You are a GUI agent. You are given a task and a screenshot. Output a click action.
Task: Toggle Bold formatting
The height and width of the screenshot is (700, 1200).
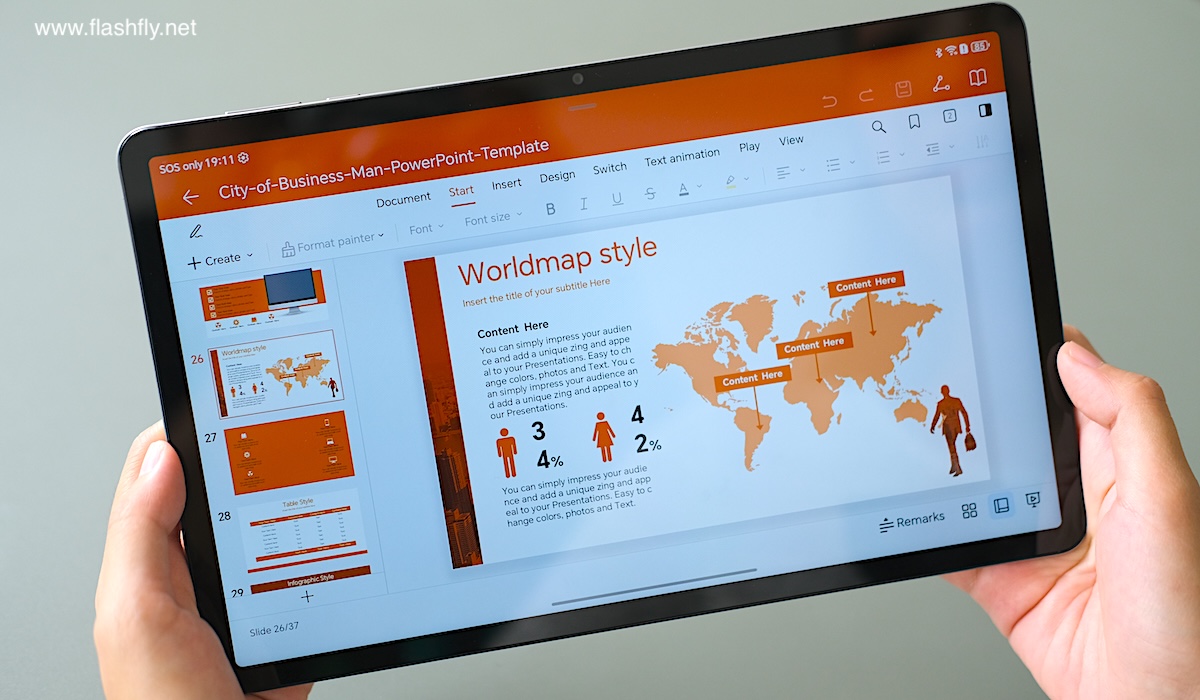click(x=550, y=209)
